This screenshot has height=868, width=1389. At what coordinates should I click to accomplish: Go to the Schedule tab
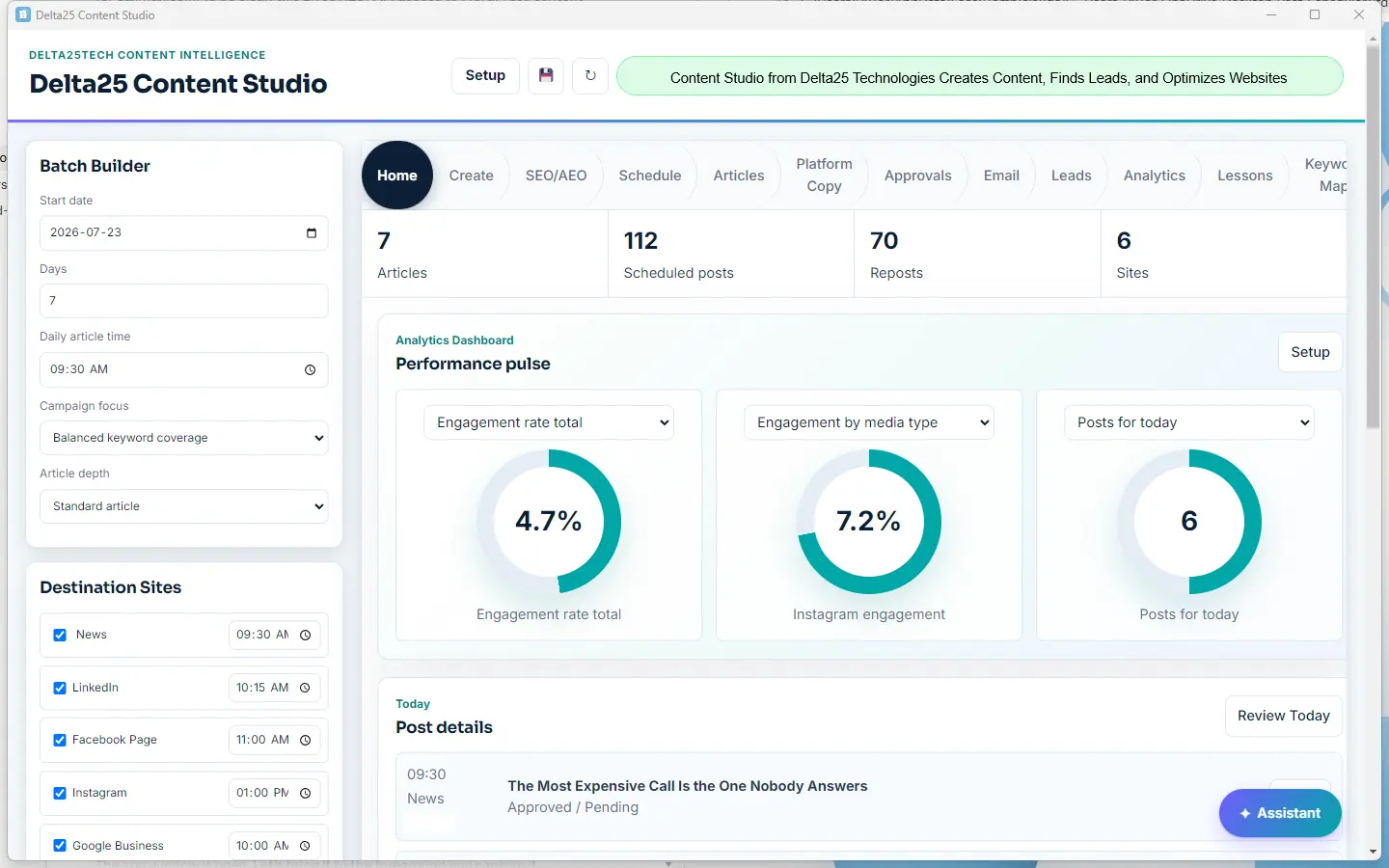(x=650, y=176)
